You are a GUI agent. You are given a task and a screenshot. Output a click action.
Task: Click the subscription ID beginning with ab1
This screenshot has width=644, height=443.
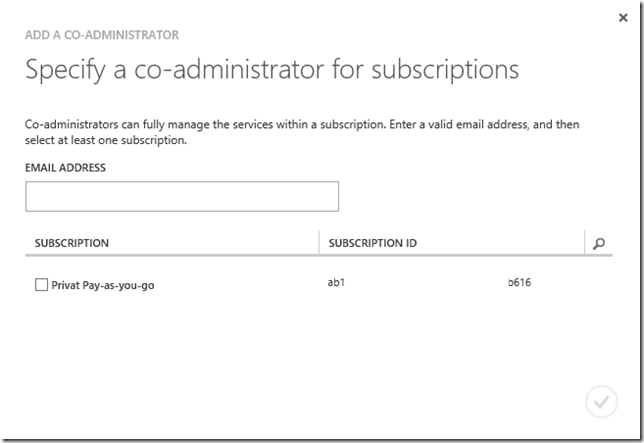pos(336,283)
